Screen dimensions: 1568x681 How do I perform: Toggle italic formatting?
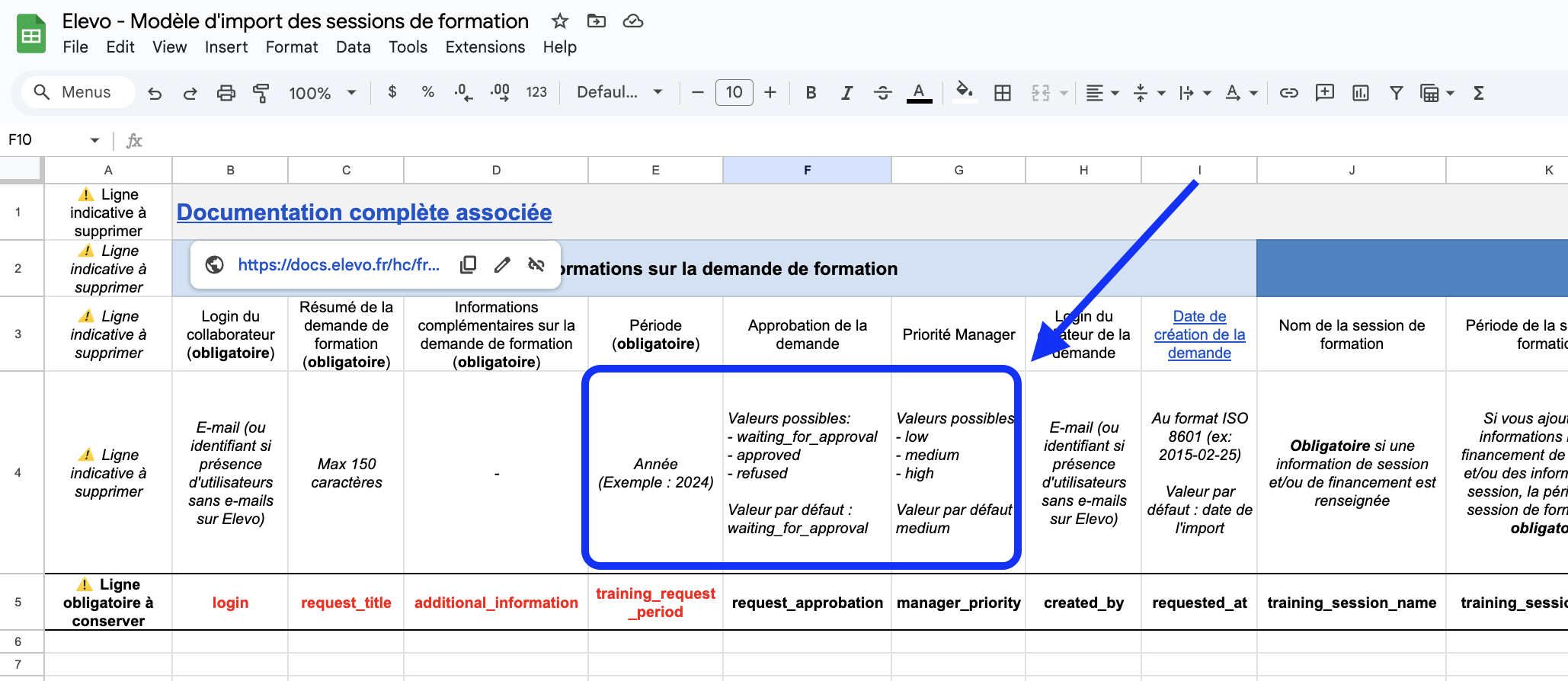point(846,93)
